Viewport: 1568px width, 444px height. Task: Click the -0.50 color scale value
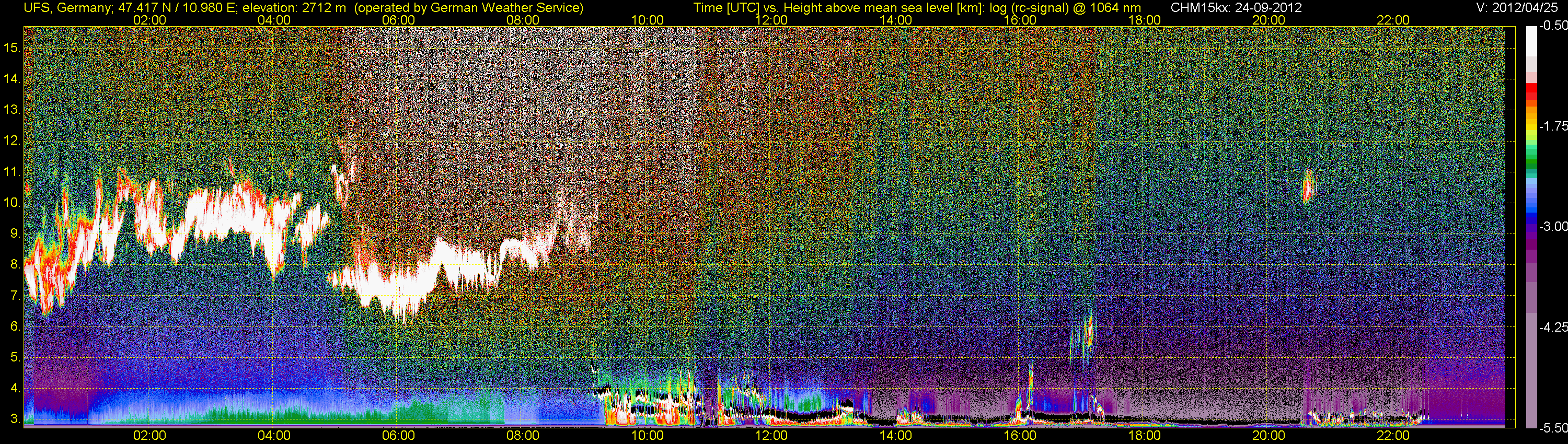pos(1553,26)
